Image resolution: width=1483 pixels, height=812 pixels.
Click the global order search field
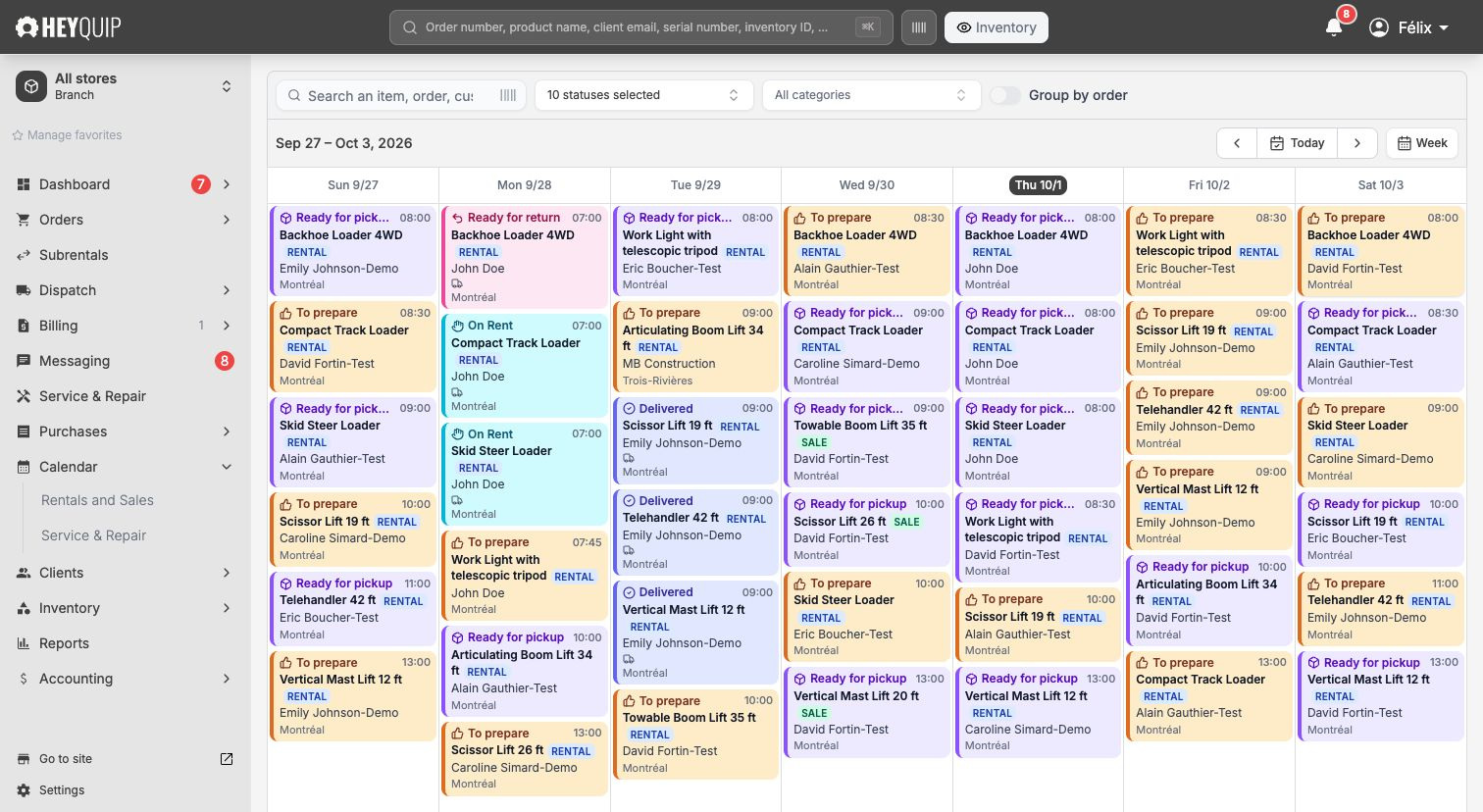point(641,27)
